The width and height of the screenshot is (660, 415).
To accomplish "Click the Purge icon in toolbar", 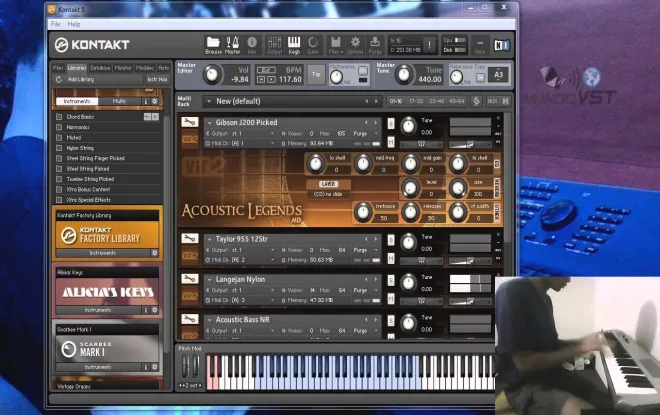I will pos(375,45).
